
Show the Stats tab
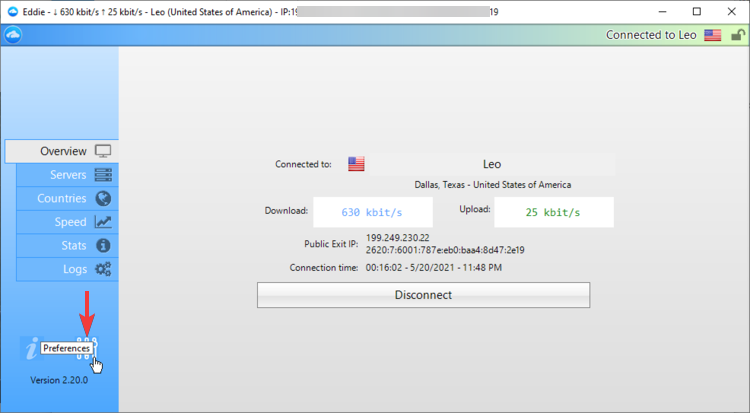coord(68,245)
